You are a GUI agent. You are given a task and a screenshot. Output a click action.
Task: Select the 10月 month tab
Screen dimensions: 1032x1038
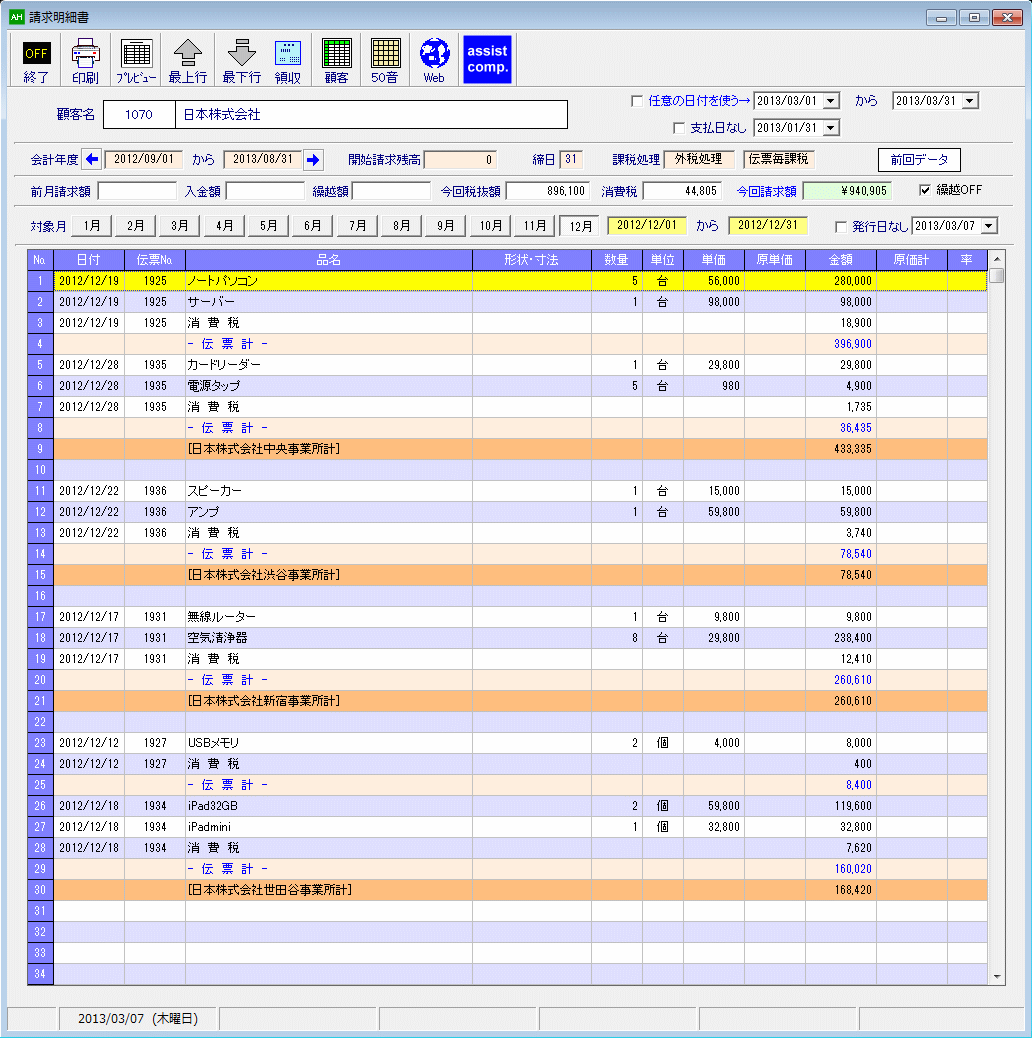[491, 226]
